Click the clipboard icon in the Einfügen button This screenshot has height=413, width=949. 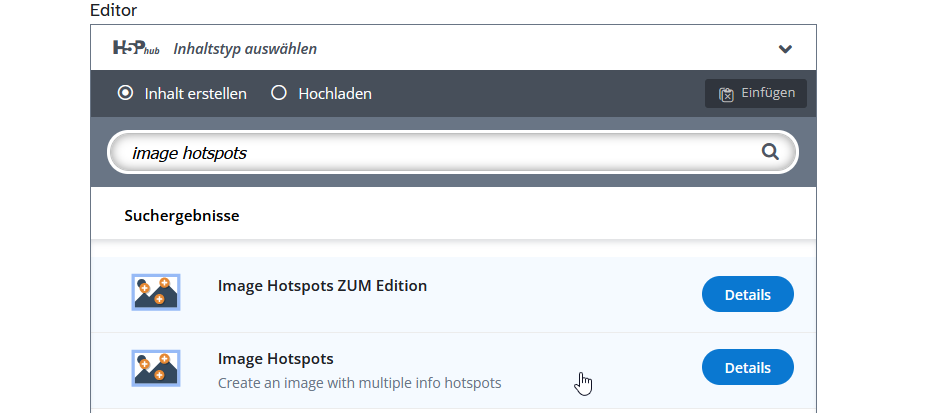coord(726,94)
